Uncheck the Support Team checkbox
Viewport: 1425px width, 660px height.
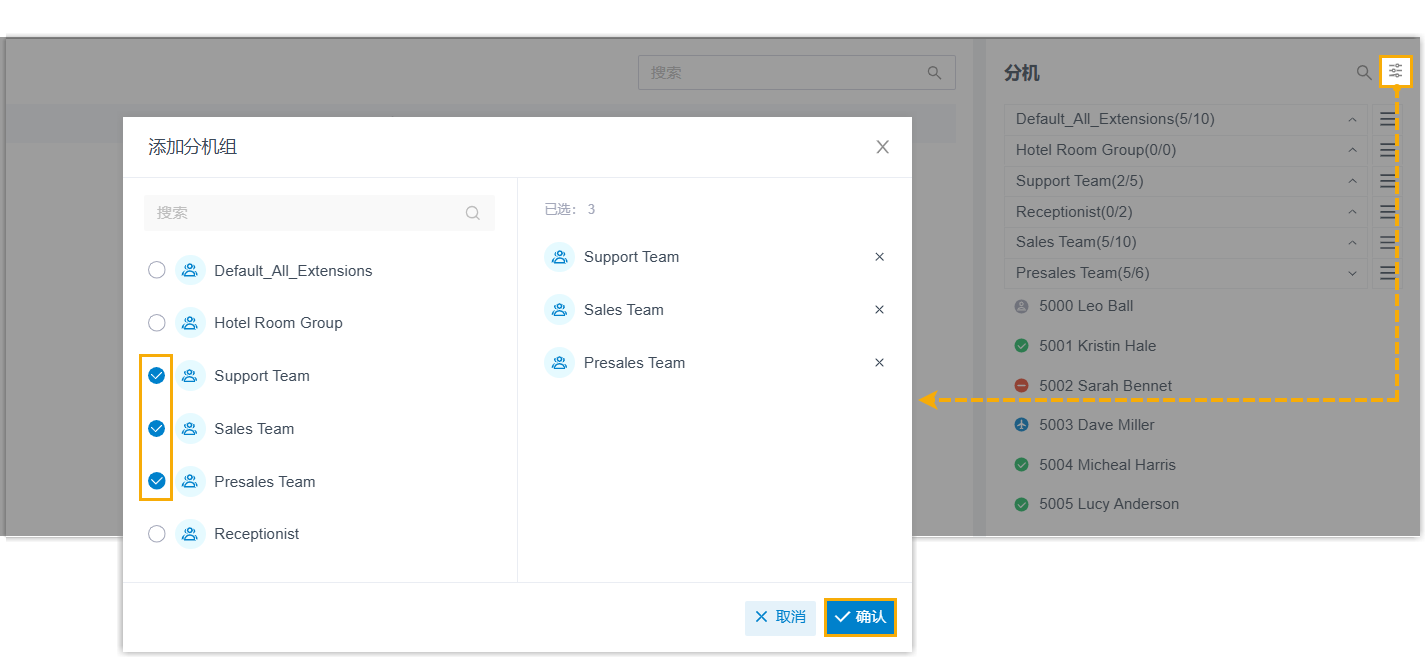157,376
